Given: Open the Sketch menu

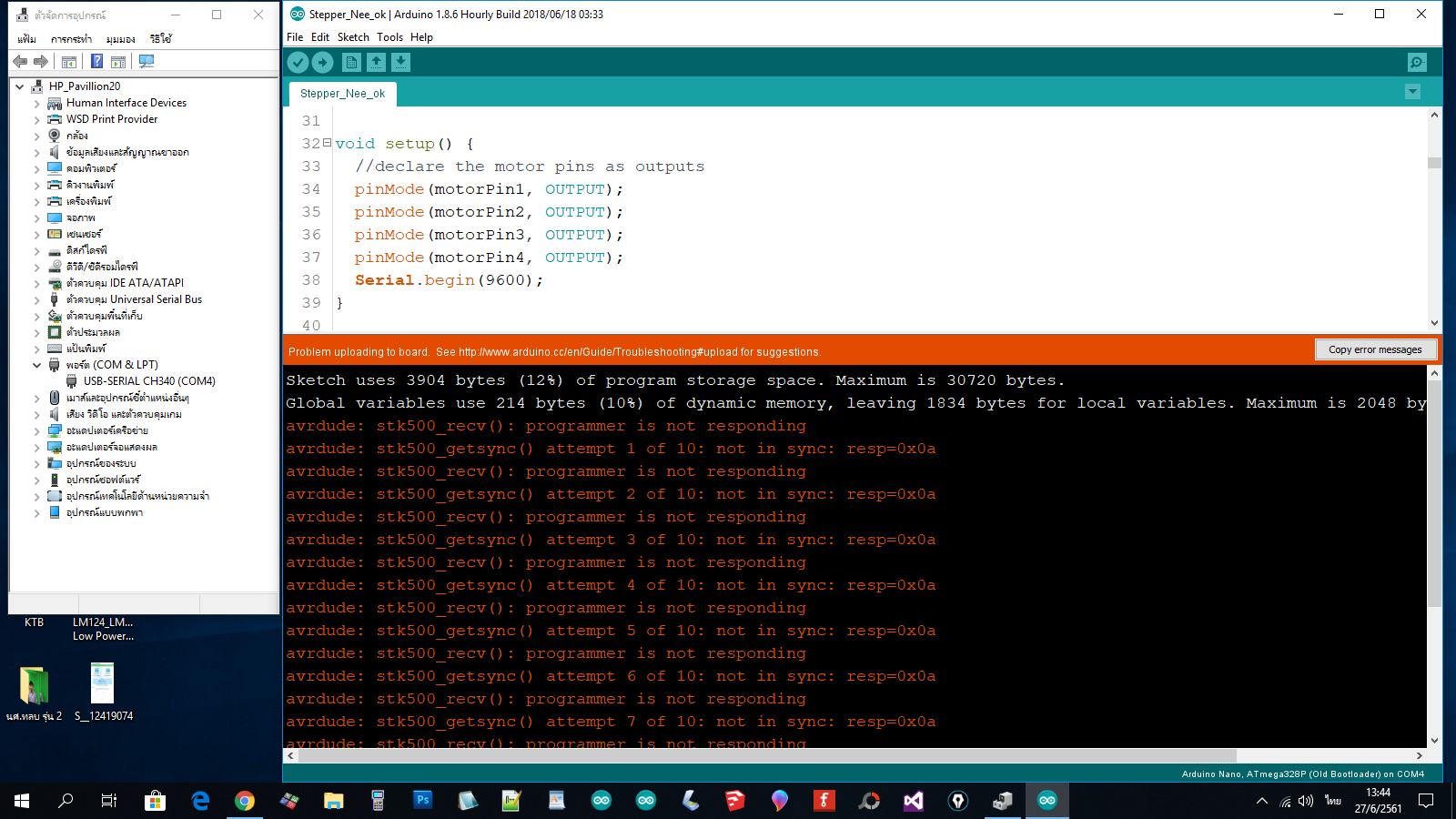Looking at the screenshot, I should coord(353,37).
